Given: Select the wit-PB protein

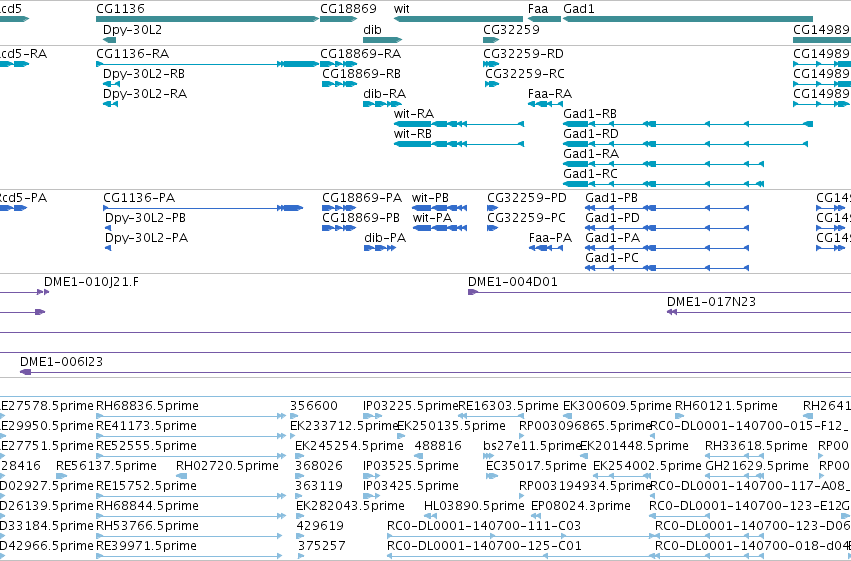Looking at the screenshot, I should tap(440, 208).
